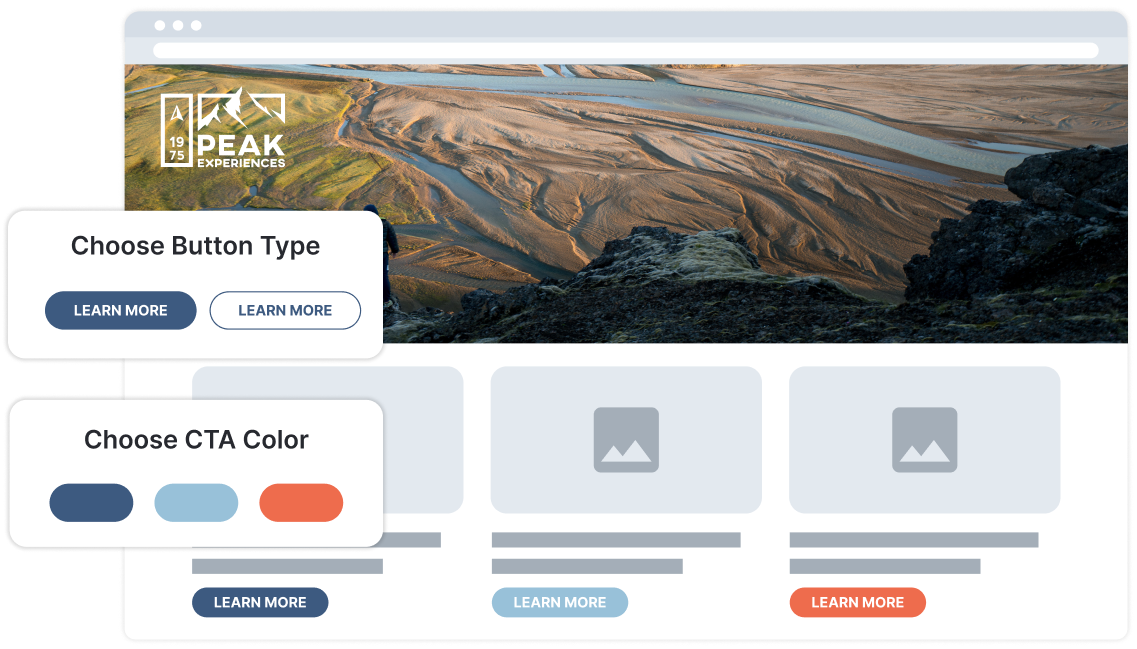Choose the orange CTA color
The height and width of the screenshot is (649, 1137).
coord(301,503)
